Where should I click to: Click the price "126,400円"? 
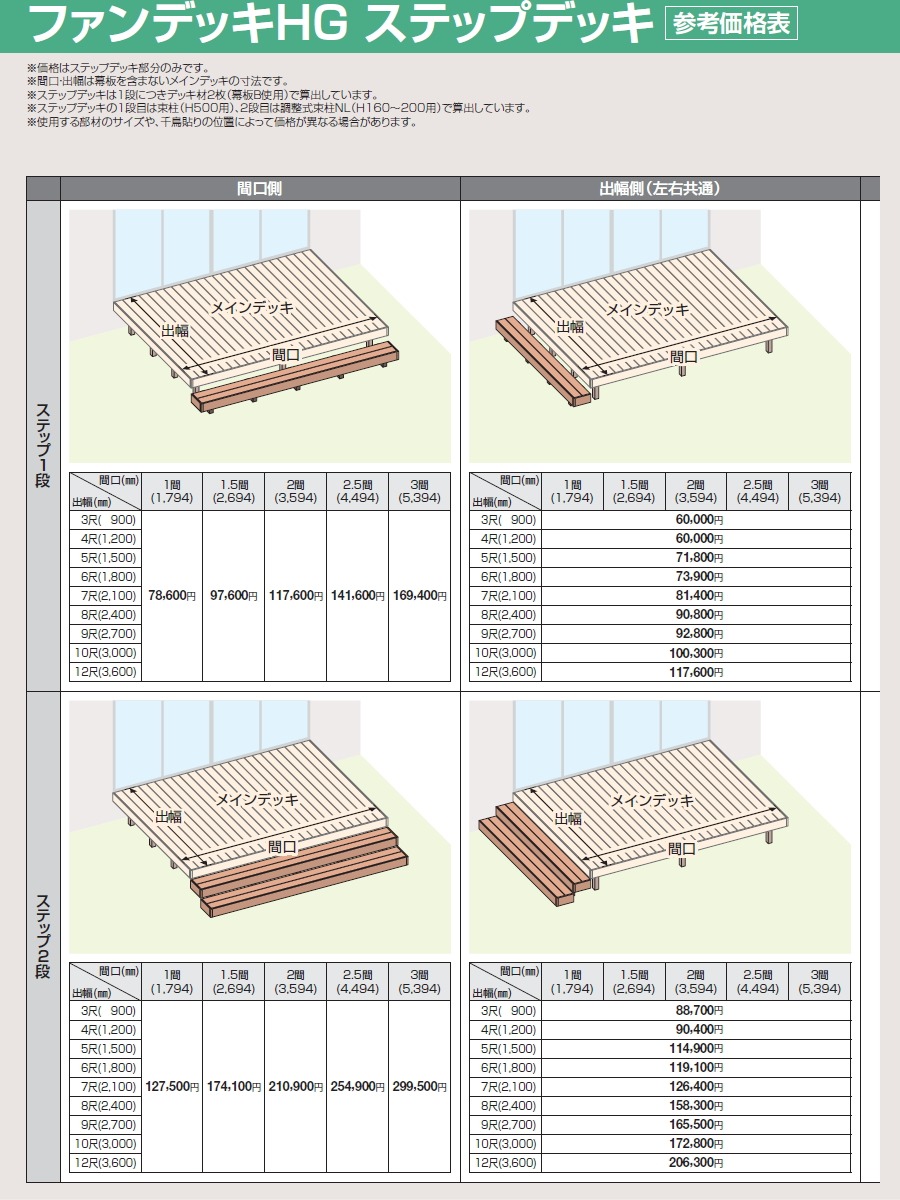tap(695, 1087)
